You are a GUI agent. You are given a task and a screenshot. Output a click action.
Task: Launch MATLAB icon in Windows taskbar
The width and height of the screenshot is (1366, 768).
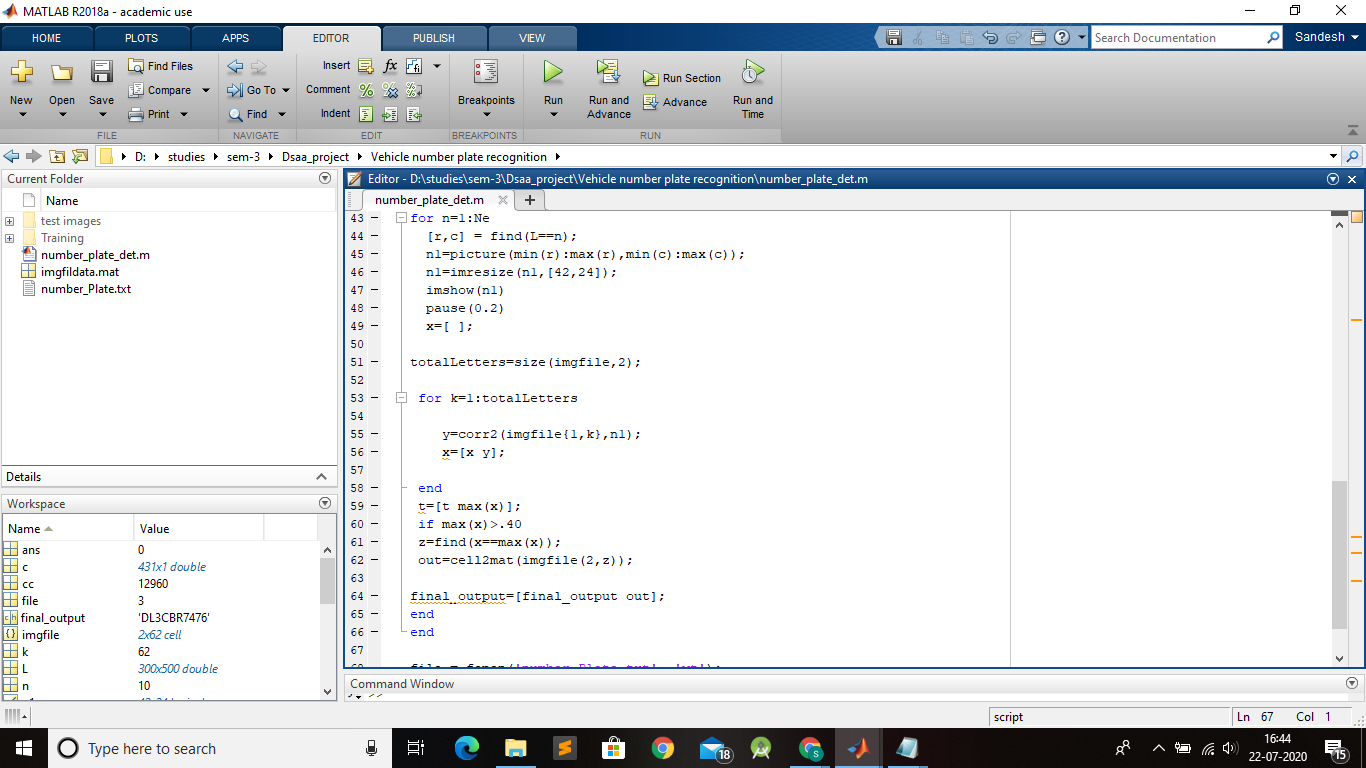pos(857,748)
